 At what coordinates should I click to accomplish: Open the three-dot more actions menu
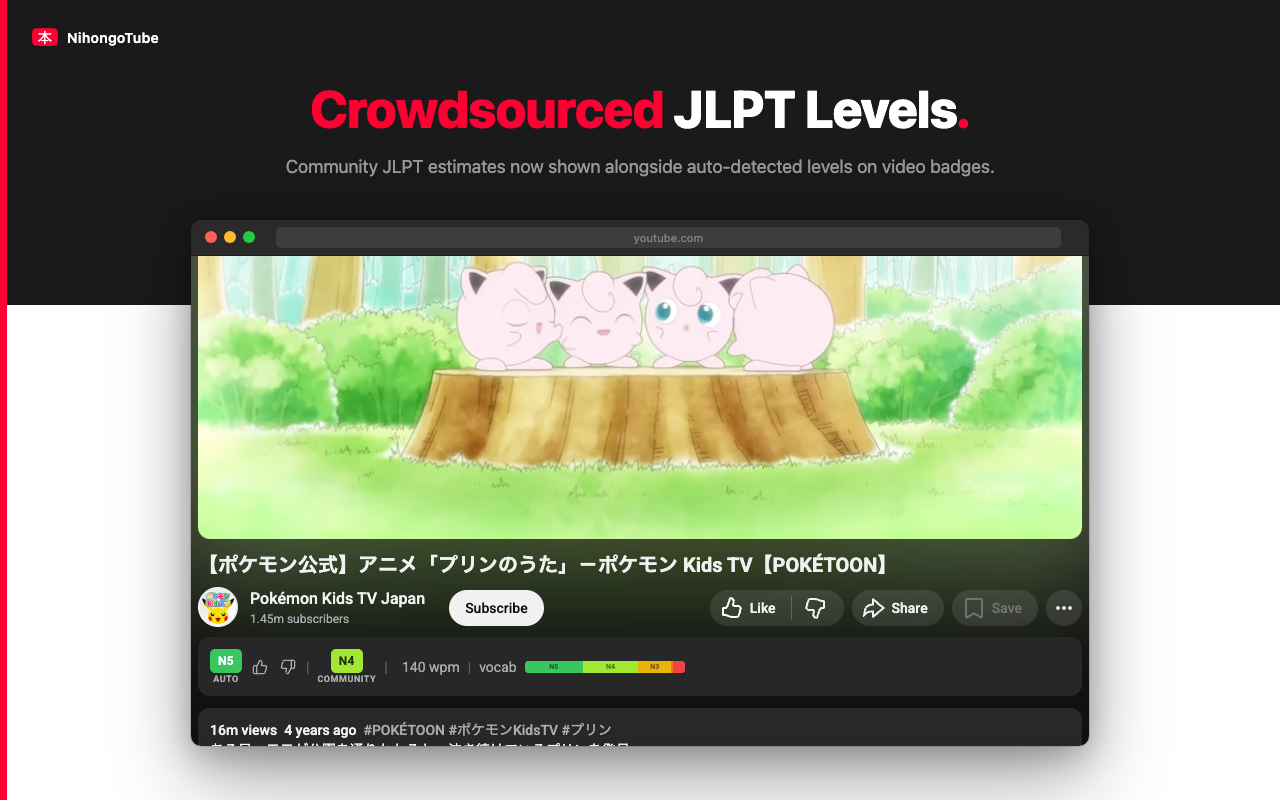1064,608
